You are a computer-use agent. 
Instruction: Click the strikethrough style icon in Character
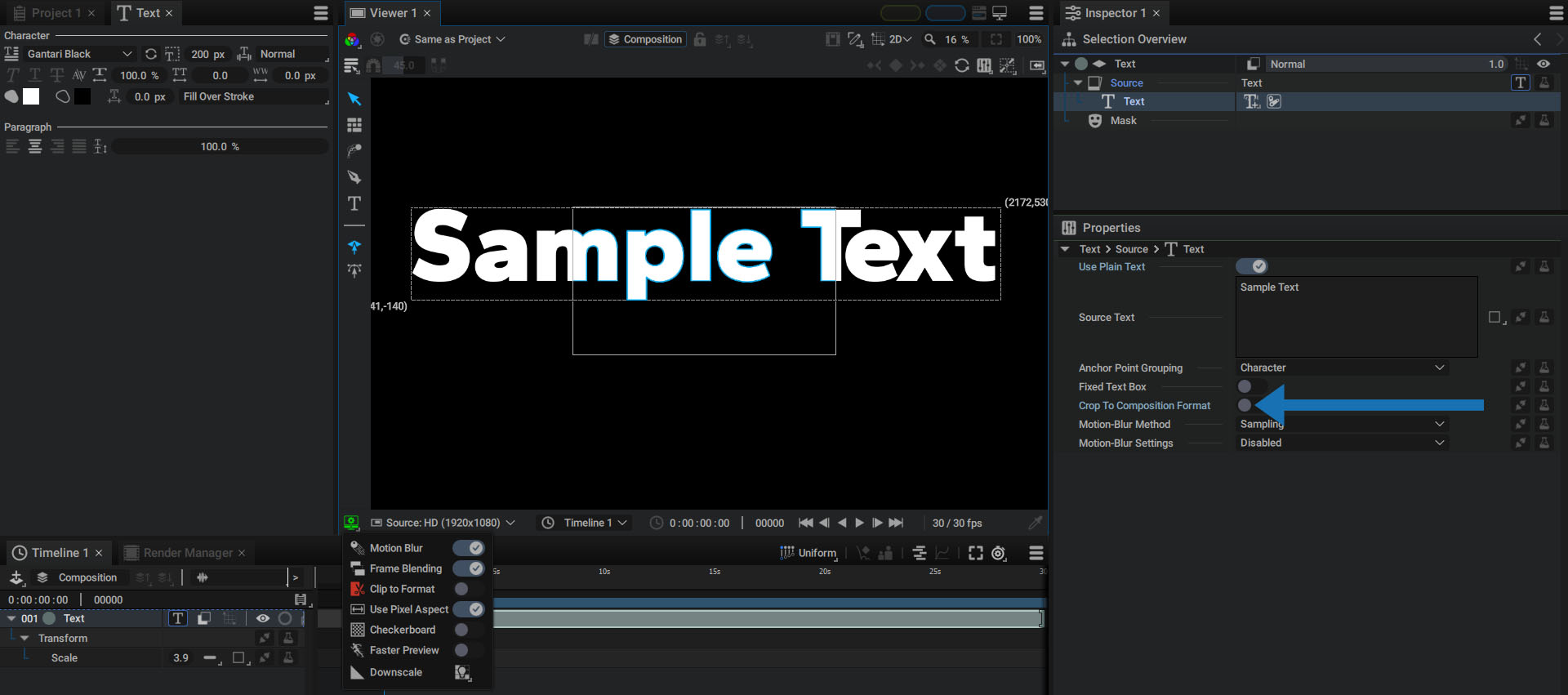coord(57,75)
